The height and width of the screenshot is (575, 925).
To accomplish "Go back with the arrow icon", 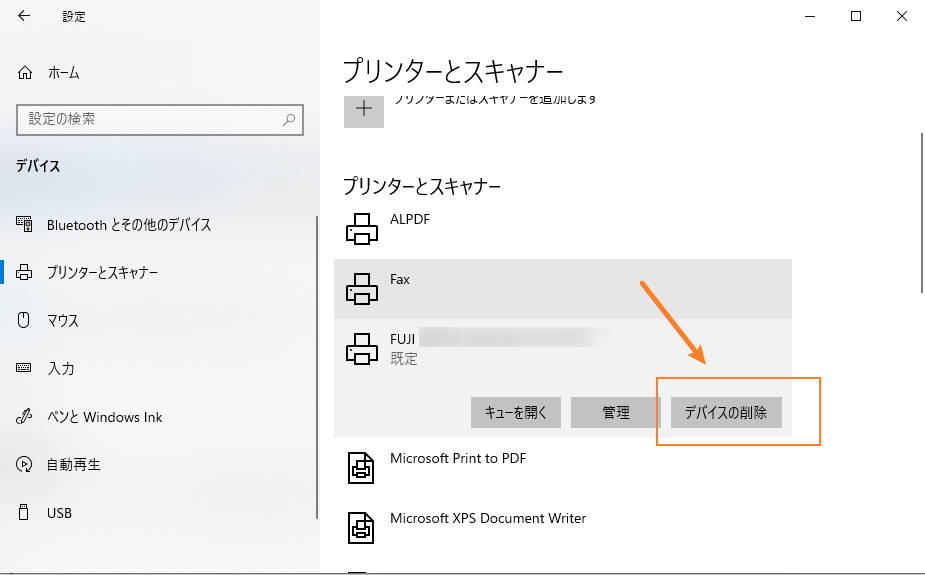I will pos(24,16).
